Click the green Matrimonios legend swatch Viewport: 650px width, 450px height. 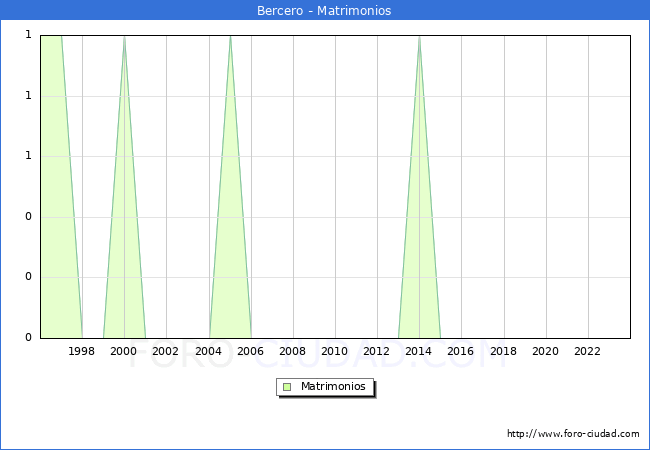click(287, 387)
